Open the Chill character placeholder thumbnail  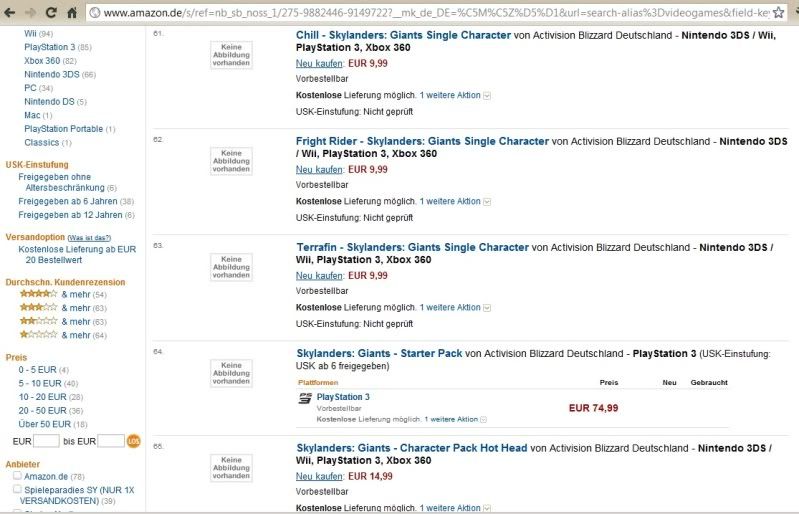tap(231, 55)
